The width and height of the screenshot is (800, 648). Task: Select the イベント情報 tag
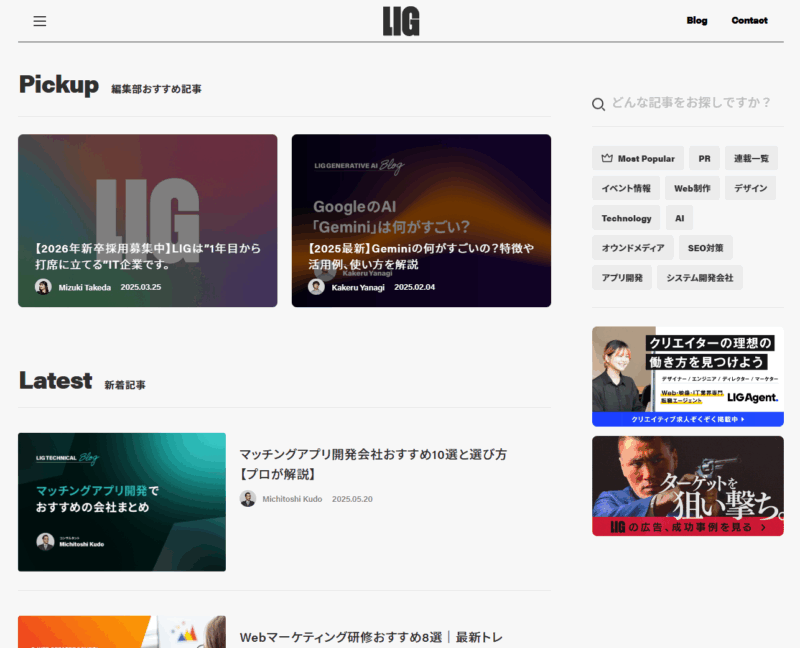[626, 188]
